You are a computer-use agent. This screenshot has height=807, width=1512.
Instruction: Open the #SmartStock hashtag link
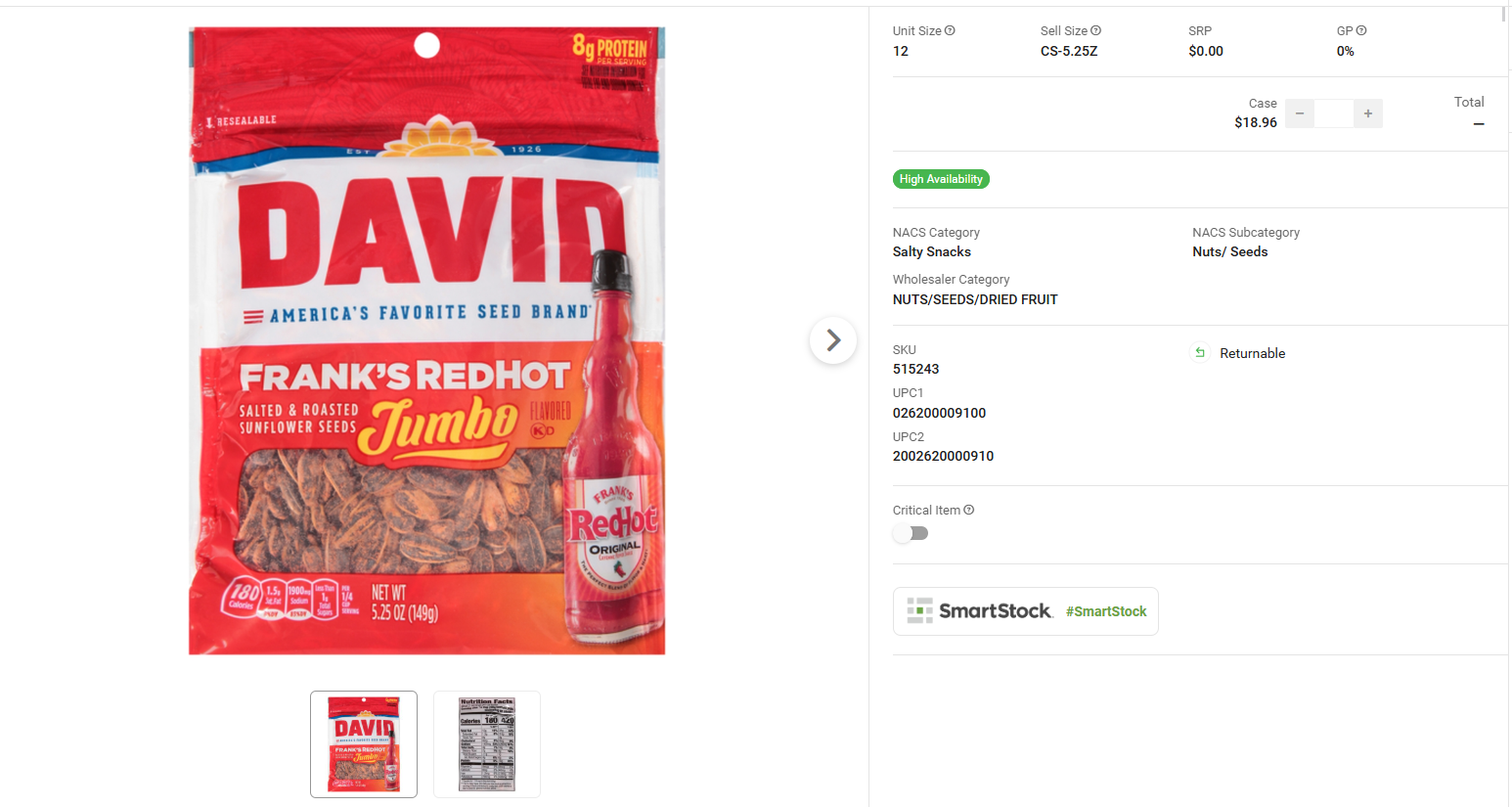(x=1106, y=611)
